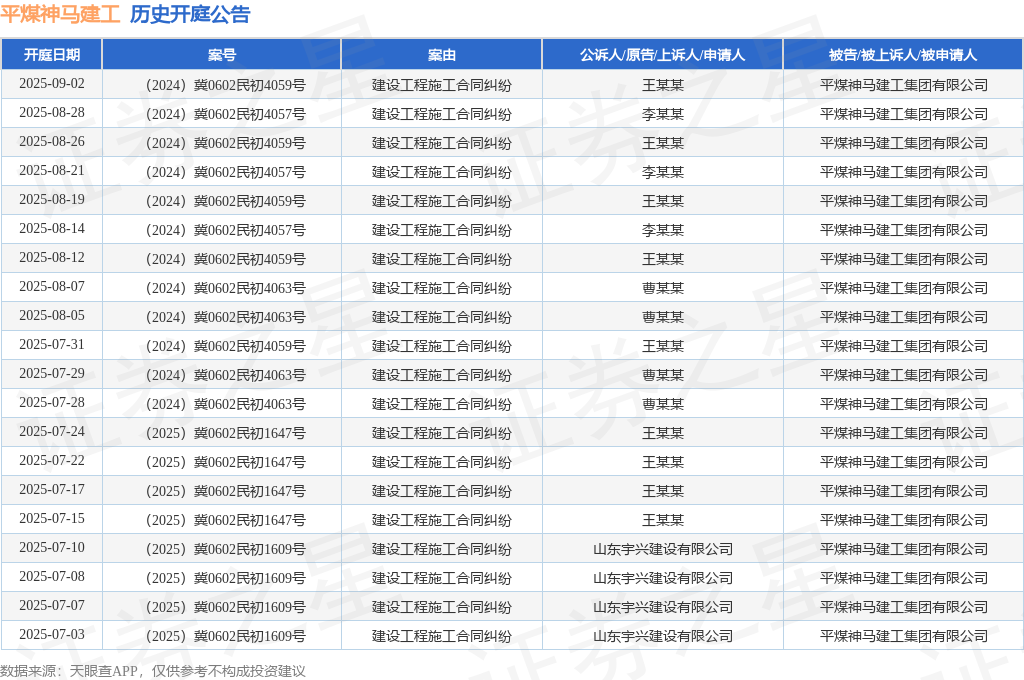Click the date cell 2025-07-08
This screenshot has height=680, width=1024.
(52, 576)
